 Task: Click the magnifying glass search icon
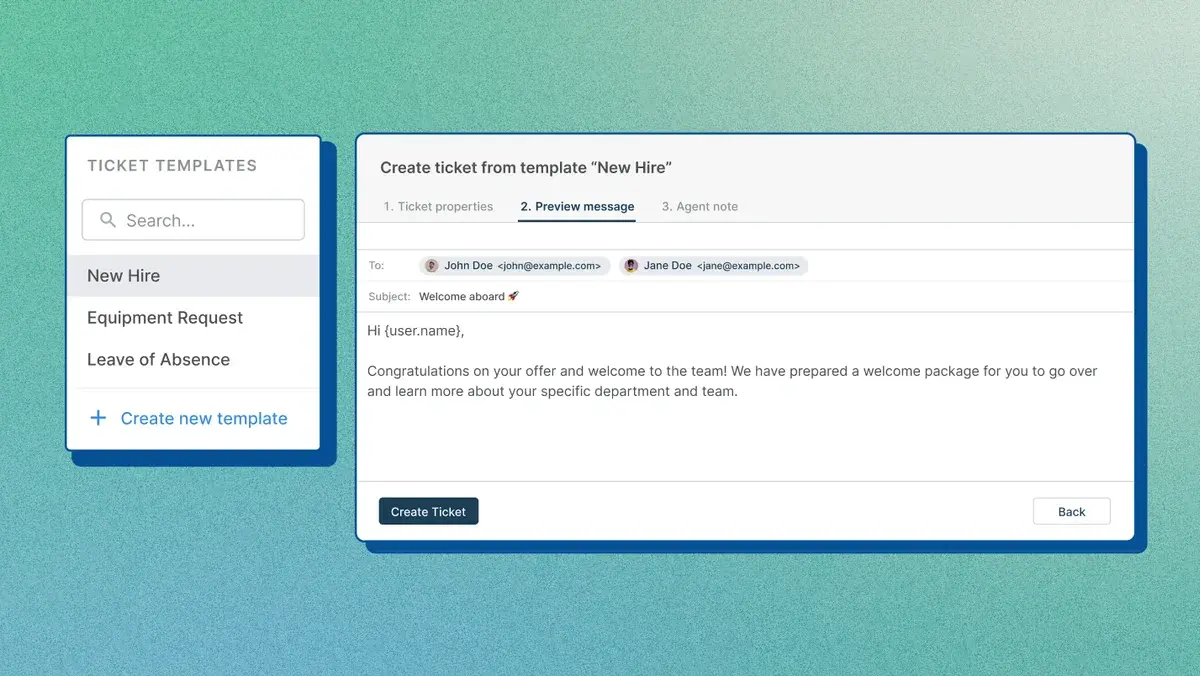click(106, 220)
